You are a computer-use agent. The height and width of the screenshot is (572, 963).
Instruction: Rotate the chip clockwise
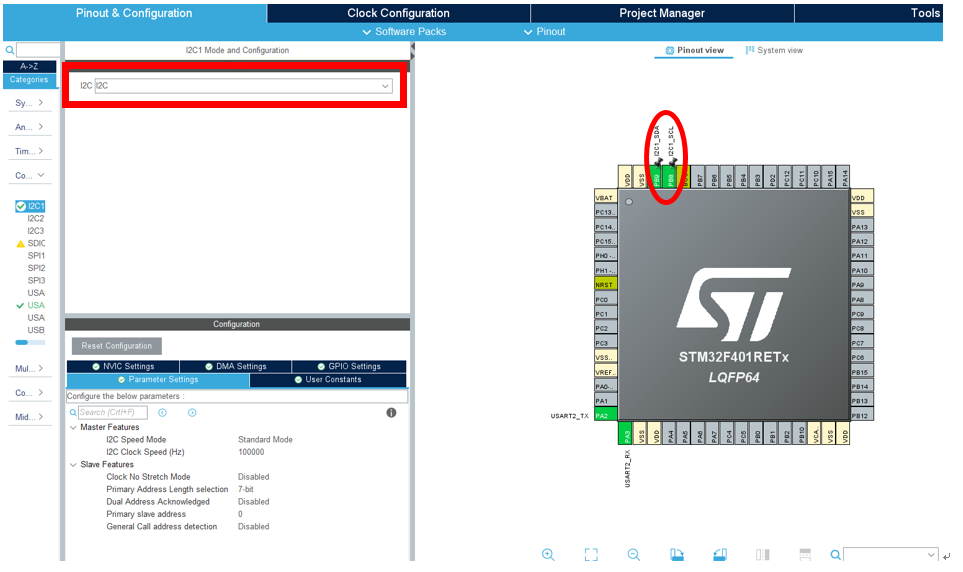(677, 555)
